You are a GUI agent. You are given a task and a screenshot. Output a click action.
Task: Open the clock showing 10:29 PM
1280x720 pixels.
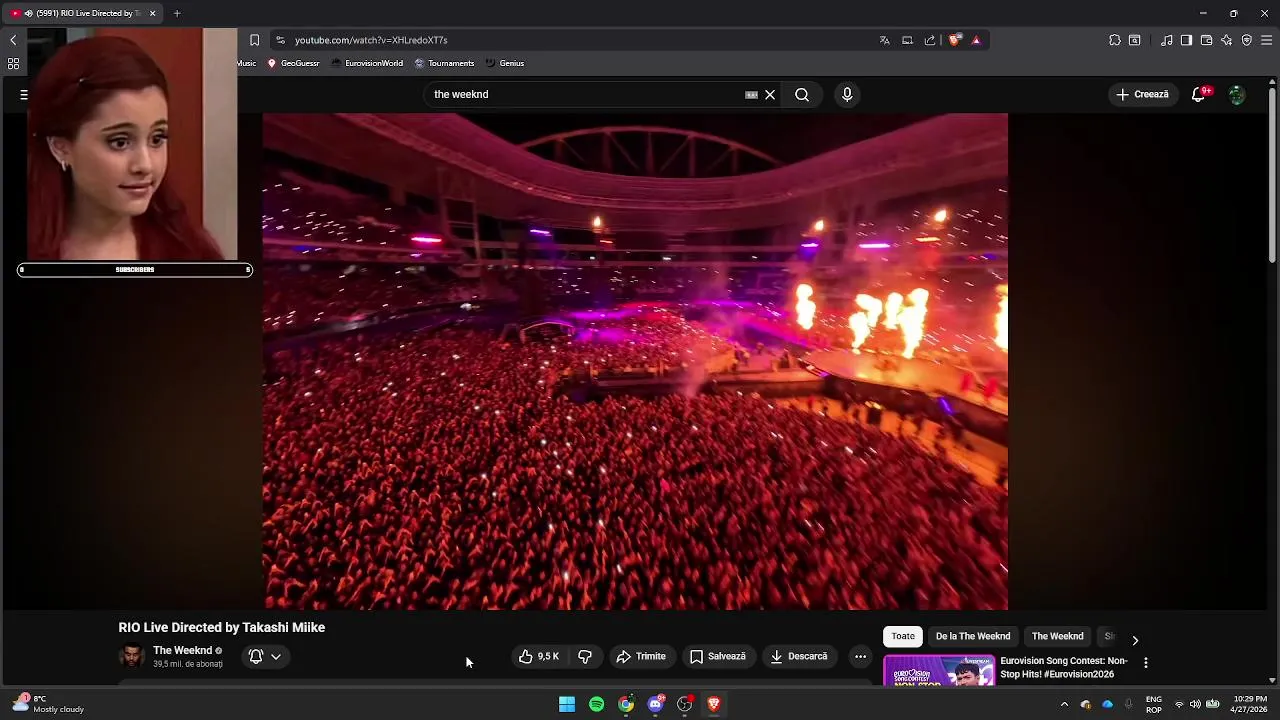coord(1250,704)
